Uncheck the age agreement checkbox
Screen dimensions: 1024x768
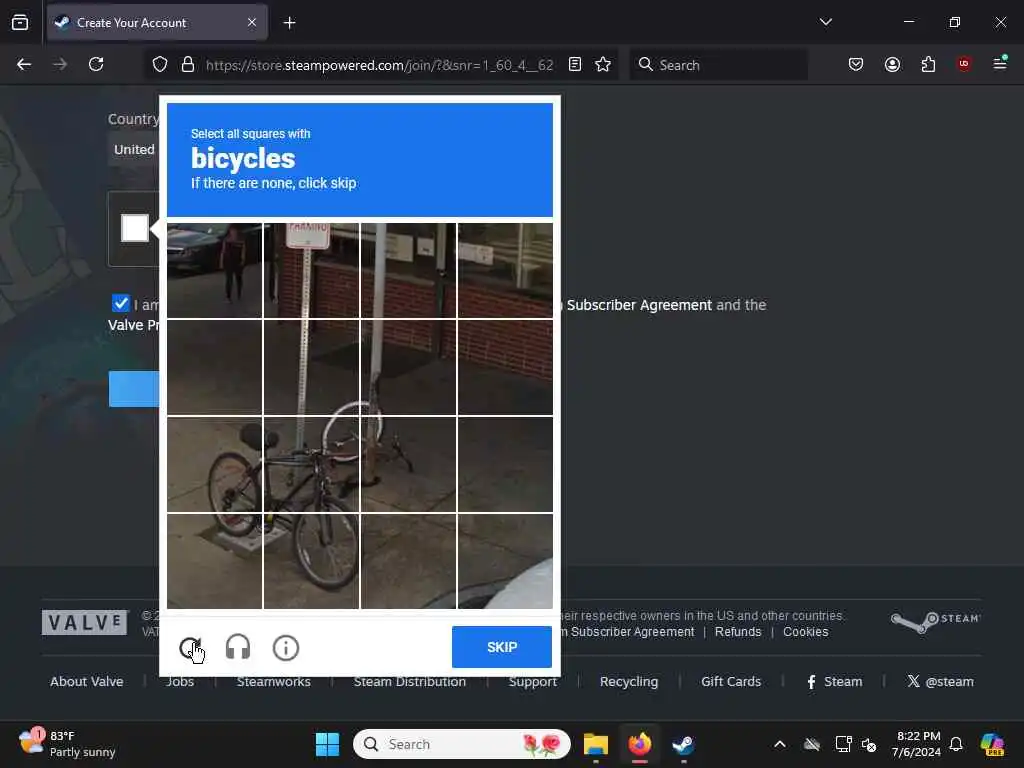pos(120,303)
